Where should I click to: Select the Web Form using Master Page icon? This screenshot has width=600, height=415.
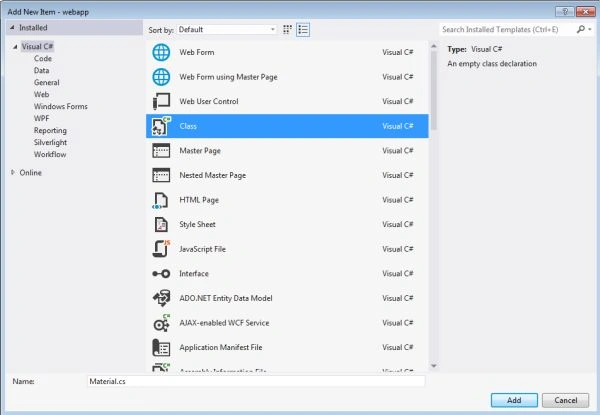161,77
